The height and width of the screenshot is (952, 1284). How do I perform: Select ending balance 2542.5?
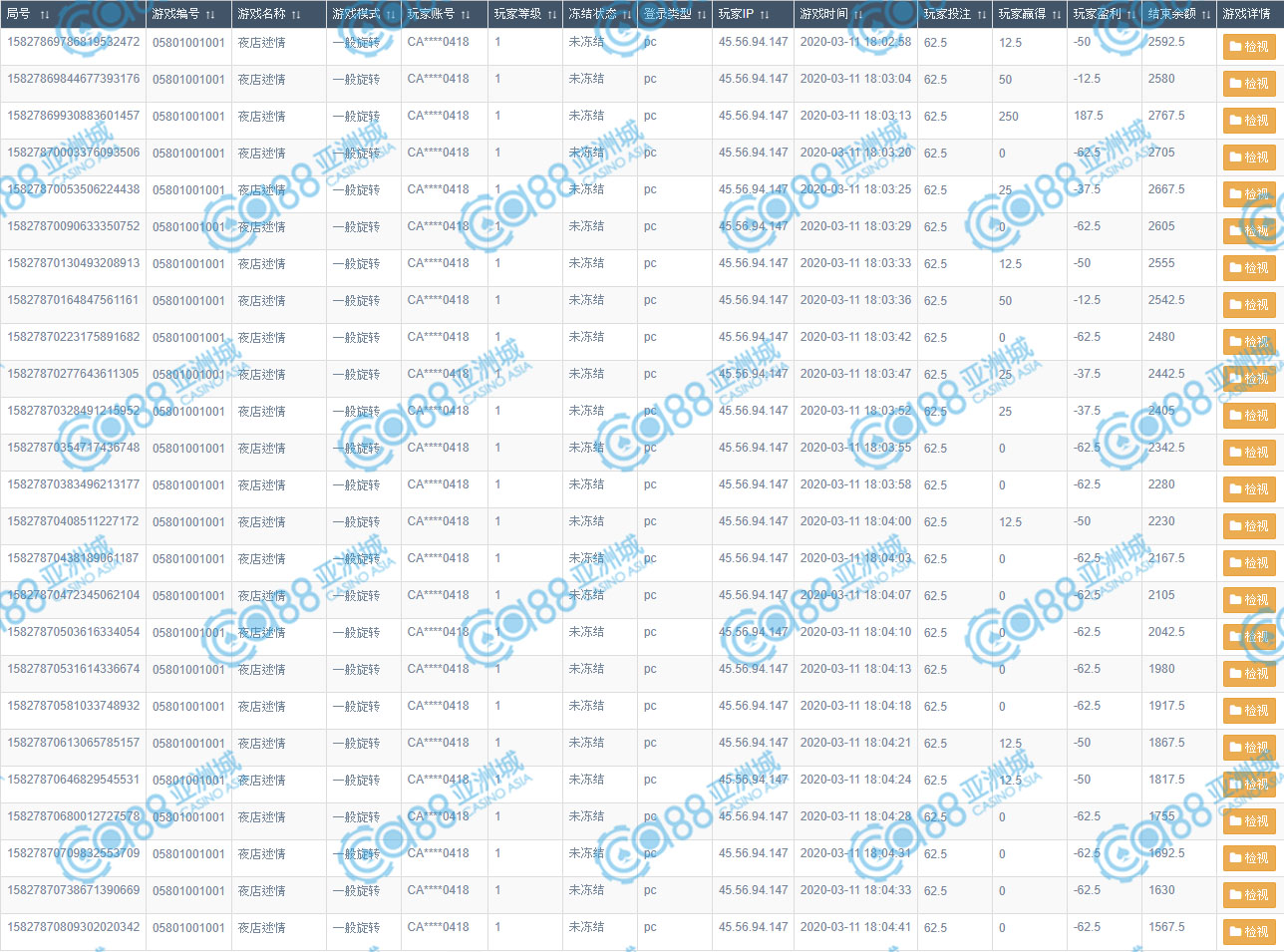click(1166, 300)
